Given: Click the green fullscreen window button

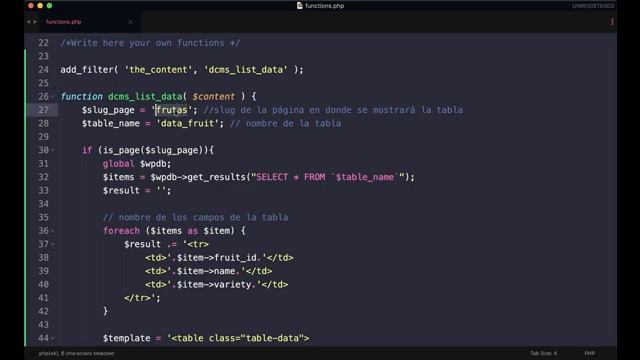Looking at the screenshot, I should (x=49, y=5).
